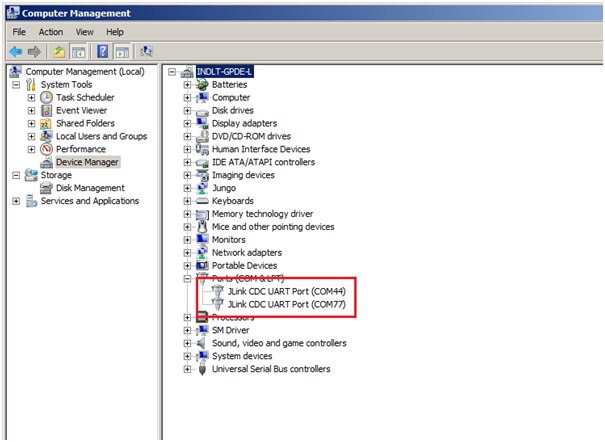Viewport: 605px width, 442px height.
Task: Click the Display adapters icon
Action: click(202, 123)
